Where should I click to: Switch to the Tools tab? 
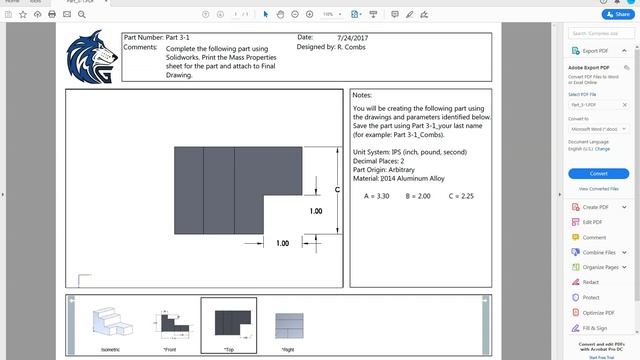click(36, 1)
